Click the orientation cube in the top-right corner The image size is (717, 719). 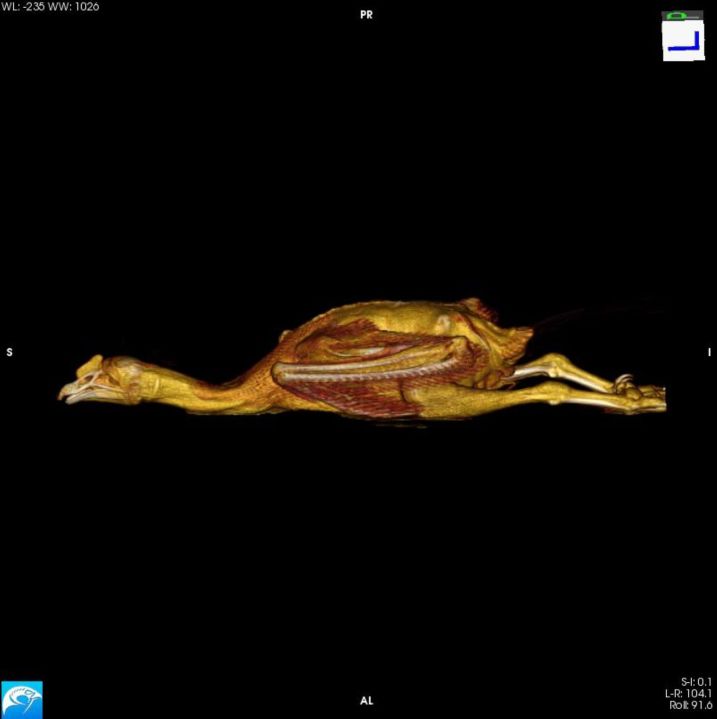683,38
